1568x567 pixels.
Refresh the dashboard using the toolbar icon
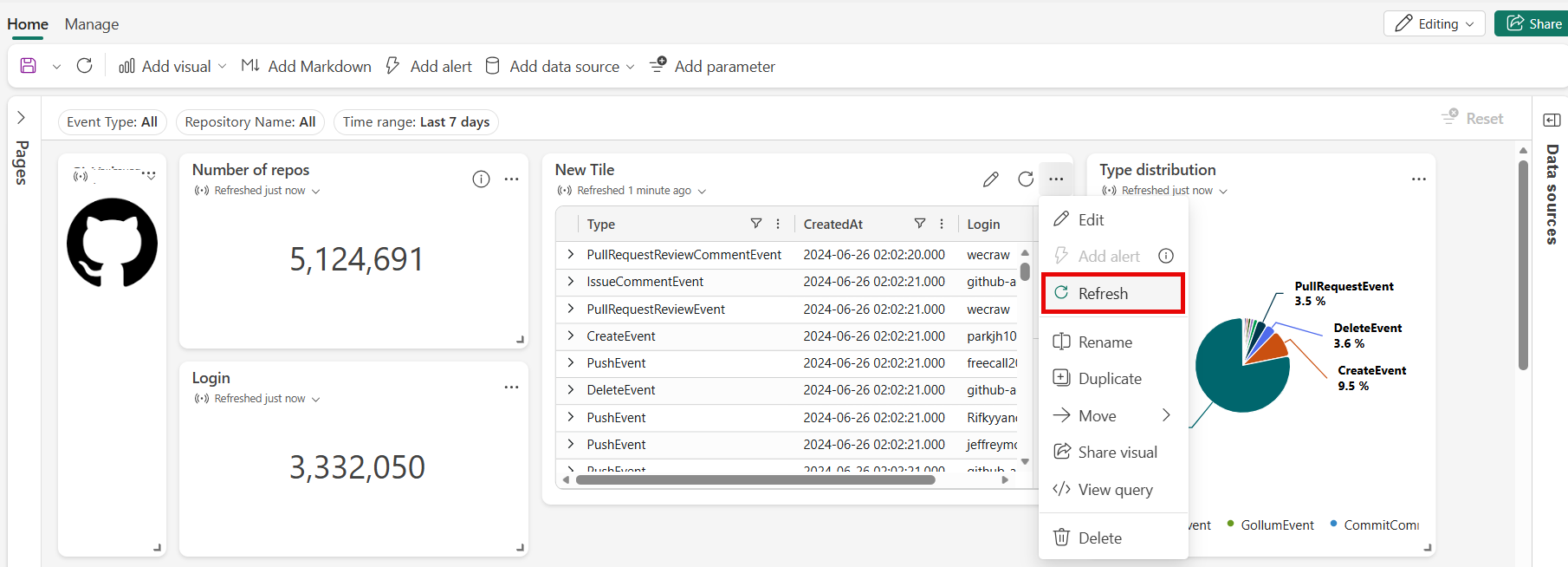(x=84, y=66)
